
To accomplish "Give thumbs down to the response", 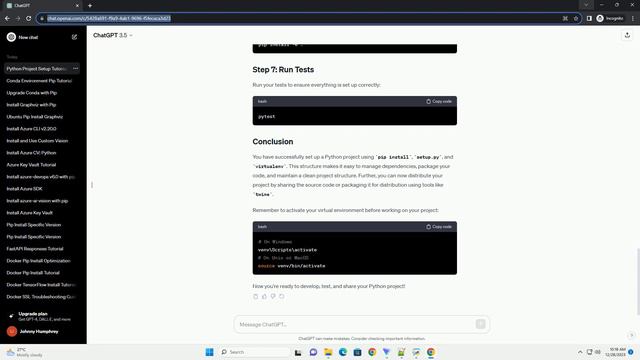I will [273, 296].
